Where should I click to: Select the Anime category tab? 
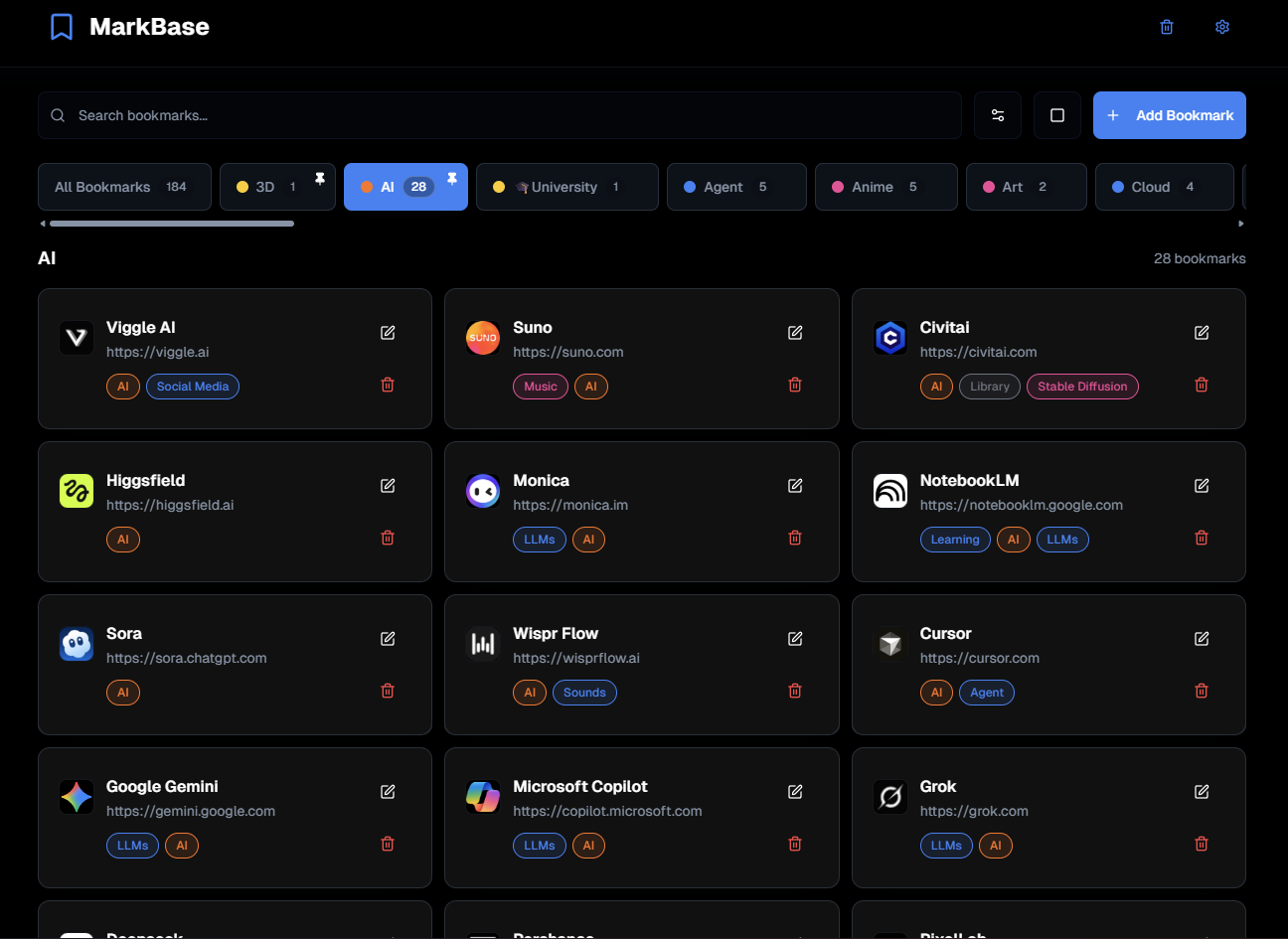(885, 186)
